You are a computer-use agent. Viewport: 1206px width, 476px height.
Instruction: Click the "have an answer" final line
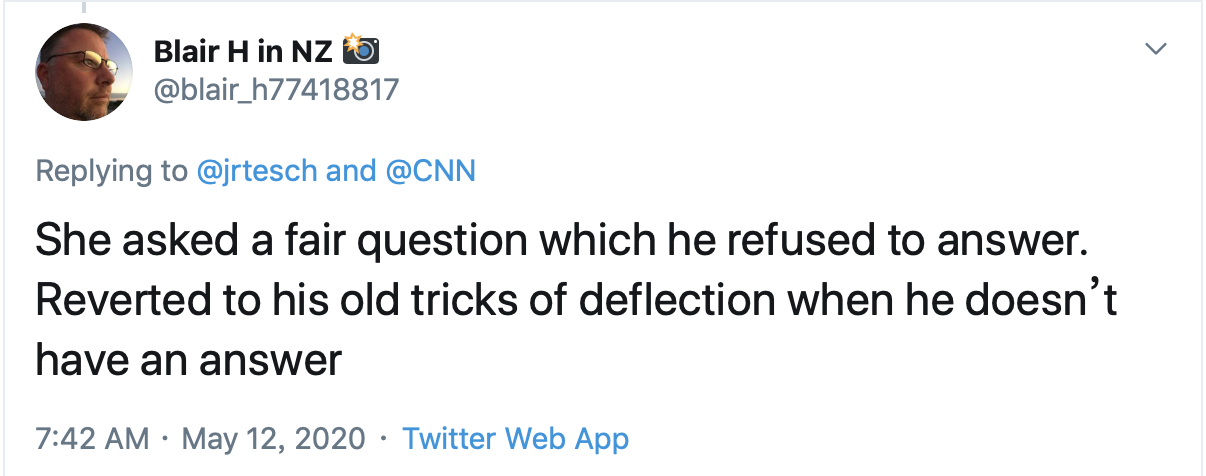[x=189, y=359]
